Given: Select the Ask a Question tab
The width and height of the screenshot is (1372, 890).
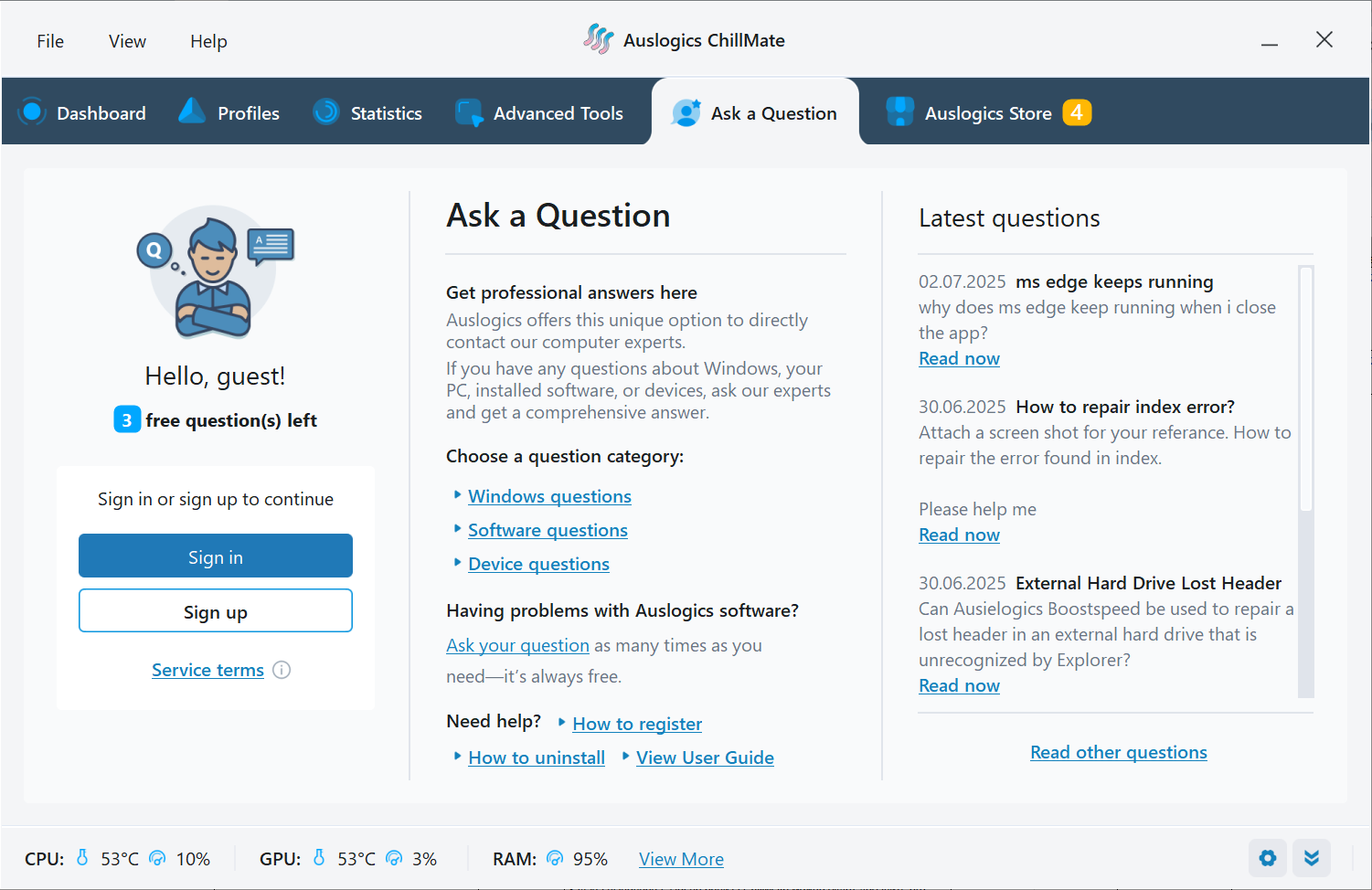Looking at the screenshot, I should [755, 112].
